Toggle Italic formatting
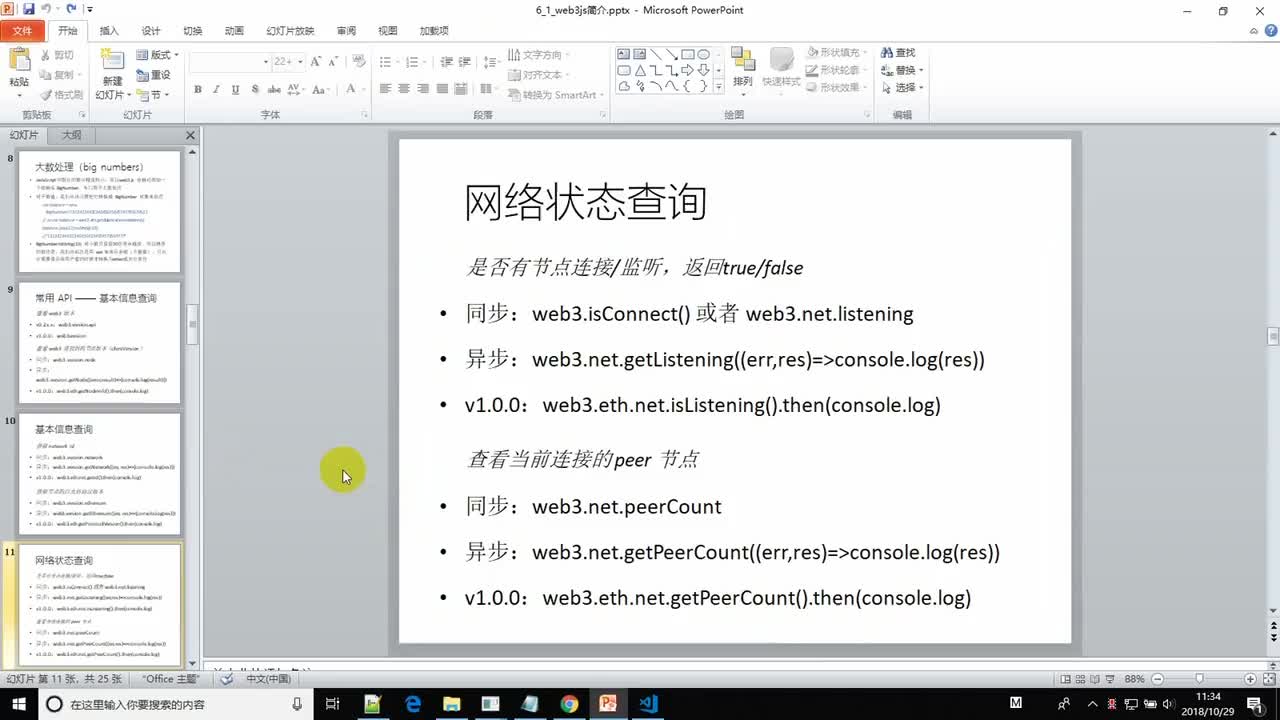The height and width of the screenshot is (720, 1280). coord(216,89)
